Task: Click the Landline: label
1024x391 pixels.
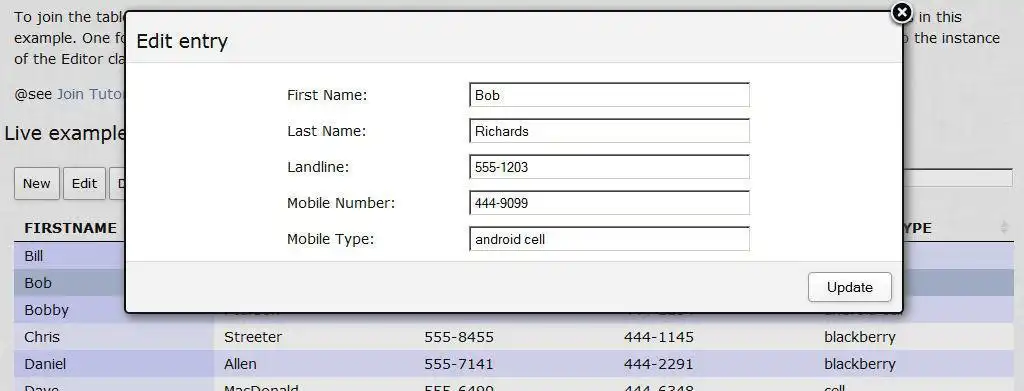Action: click(318, 167)
